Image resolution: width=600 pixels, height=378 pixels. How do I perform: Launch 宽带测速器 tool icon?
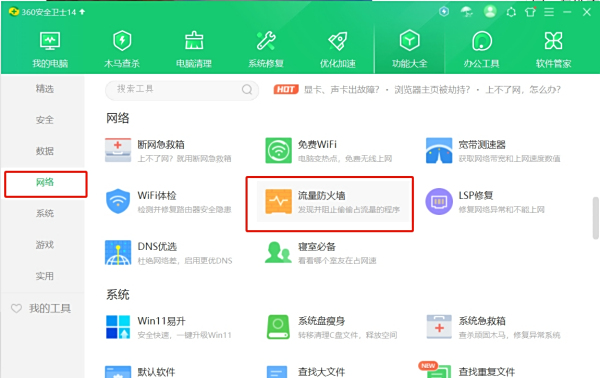click(439, 150)
